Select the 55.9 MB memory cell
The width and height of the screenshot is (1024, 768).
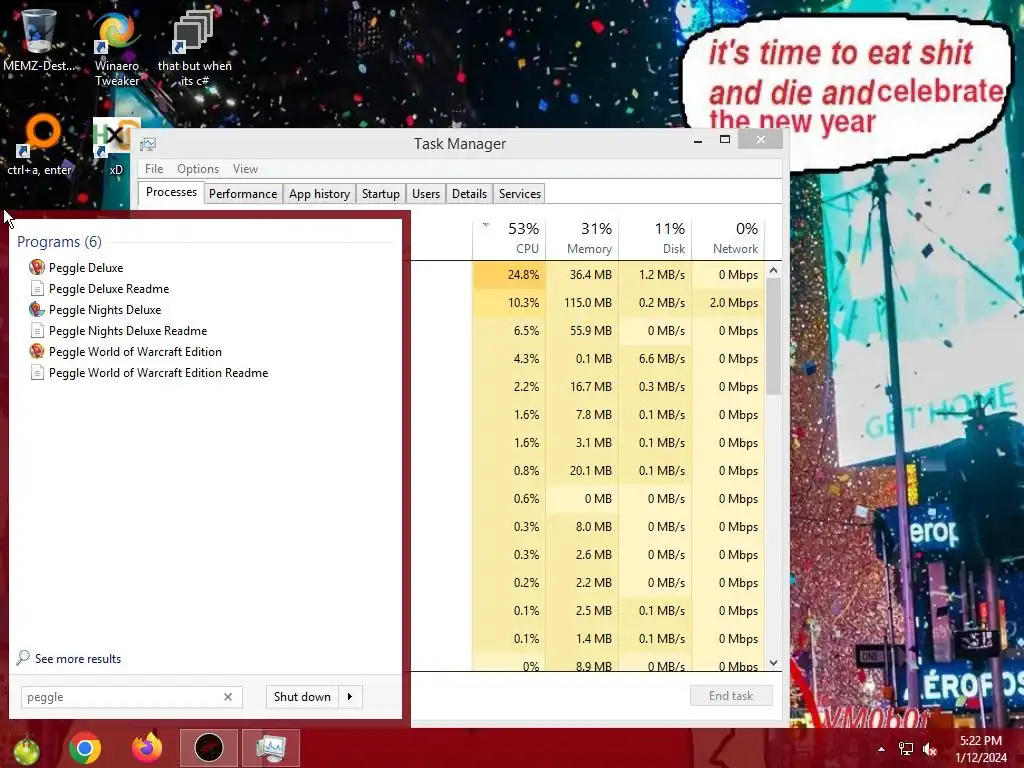click(x=583, y=330)
